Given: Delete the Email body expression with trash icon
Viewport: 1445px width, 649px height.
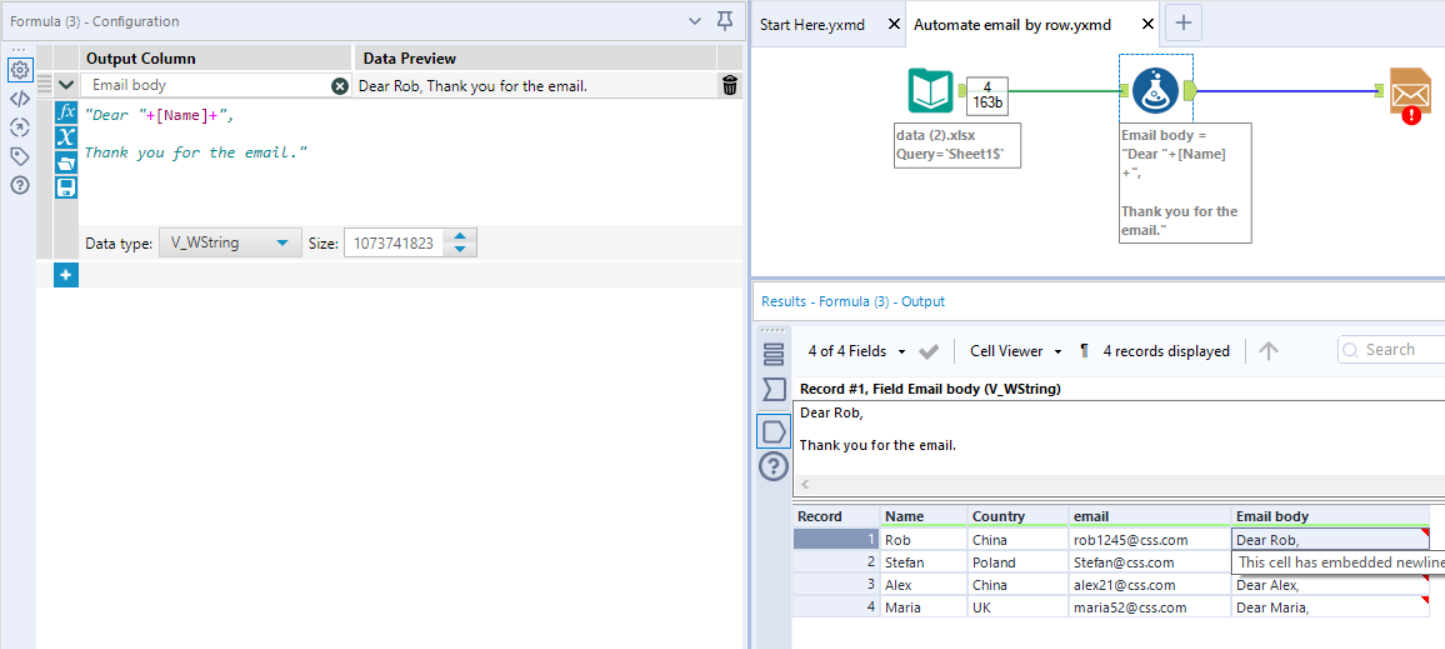Looking at the screenshot, I should coord(730,85).
